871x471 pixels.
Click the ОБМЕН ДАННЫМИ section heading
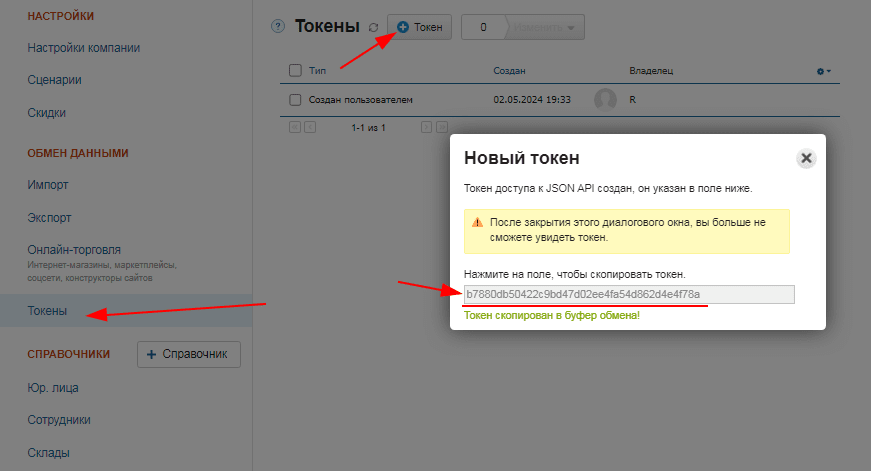pyautogui.click(x=78, y=153)
